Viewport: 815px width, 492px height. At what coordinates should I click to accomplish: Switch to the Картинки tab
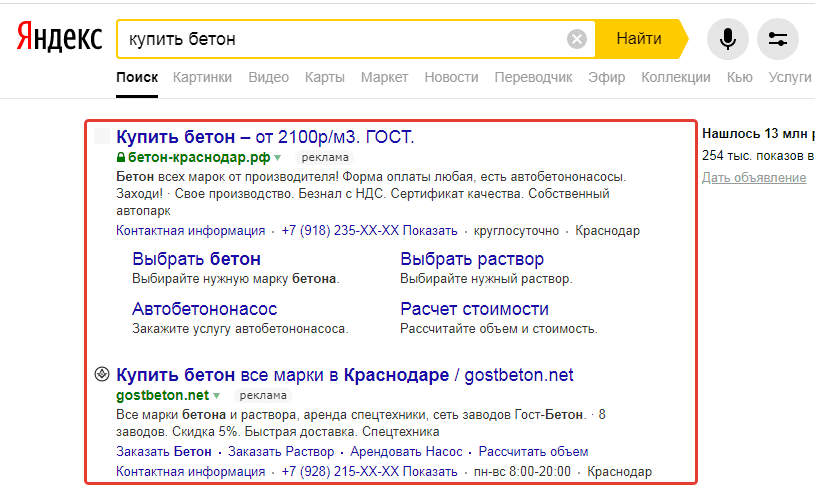coord(202,77)
